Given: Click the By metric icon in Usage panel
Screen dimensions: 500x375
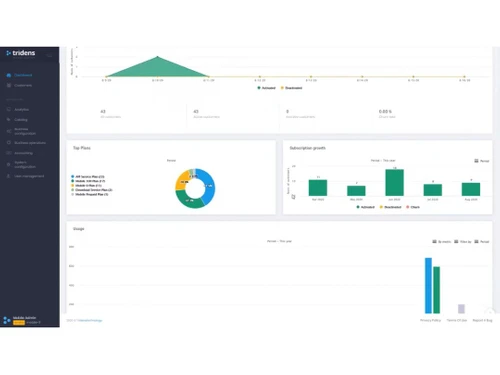Looking at the screenshot, I should pyautogui.click(x=434, y=242).
